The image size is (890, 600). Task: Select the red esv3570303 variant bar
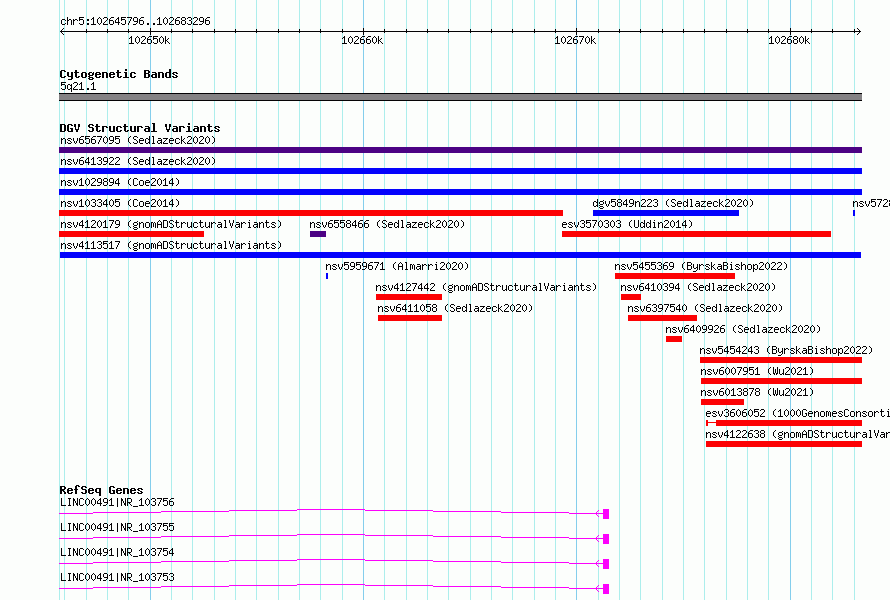(696, 234)
